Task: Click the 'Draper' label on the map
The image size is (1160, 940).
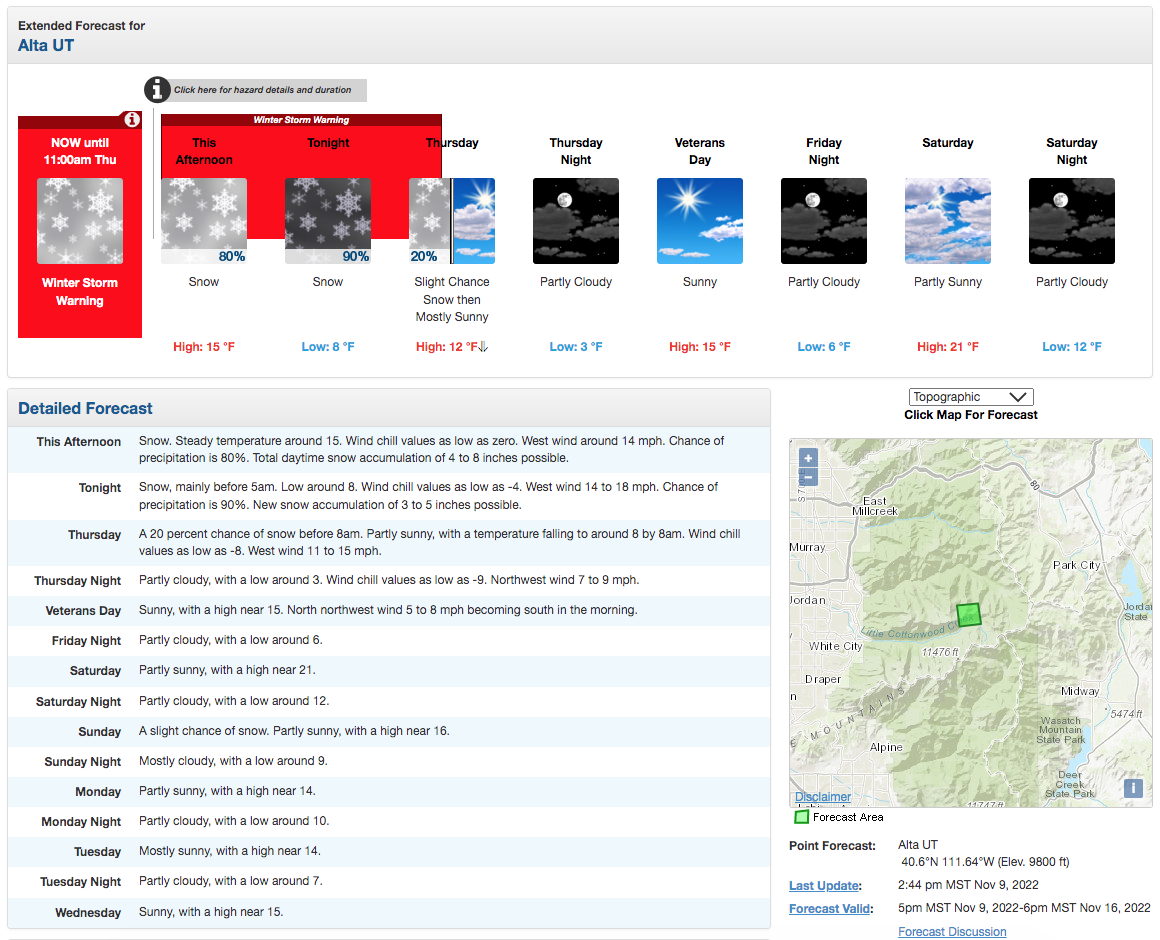Action: pos(823,679)
